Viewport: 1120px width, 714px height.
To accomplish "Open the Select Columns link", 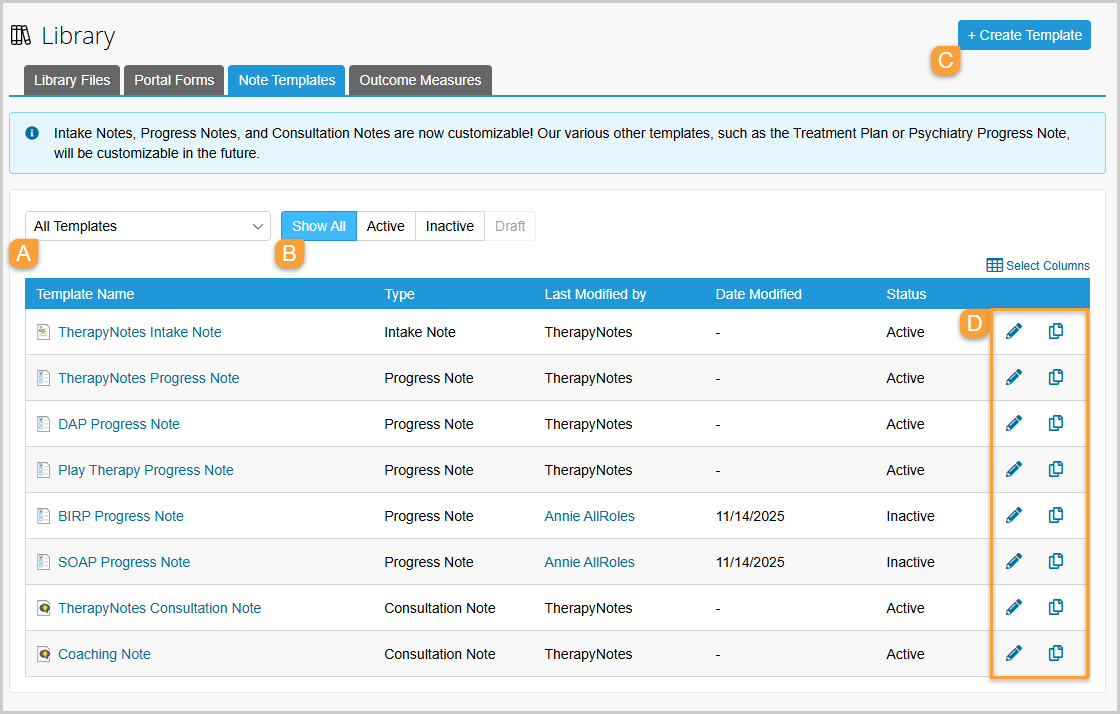I will (x=1047, y=266).
